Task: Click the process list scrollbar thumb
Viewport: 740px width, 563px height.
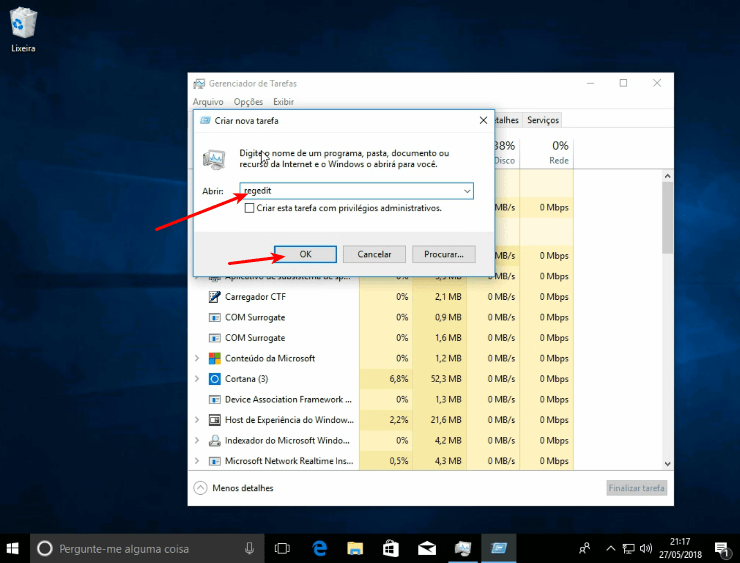Action: tap(667, 218)
